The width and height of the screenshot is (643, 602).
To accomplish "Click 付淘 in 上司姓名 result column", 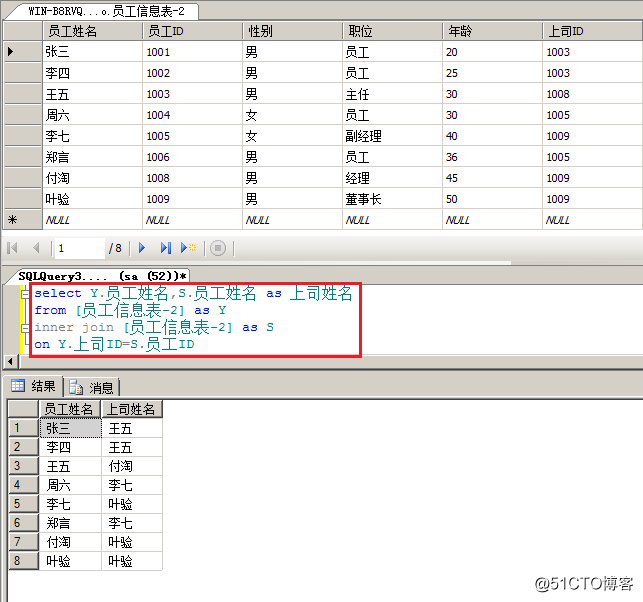I will click(x=132, y=466).
